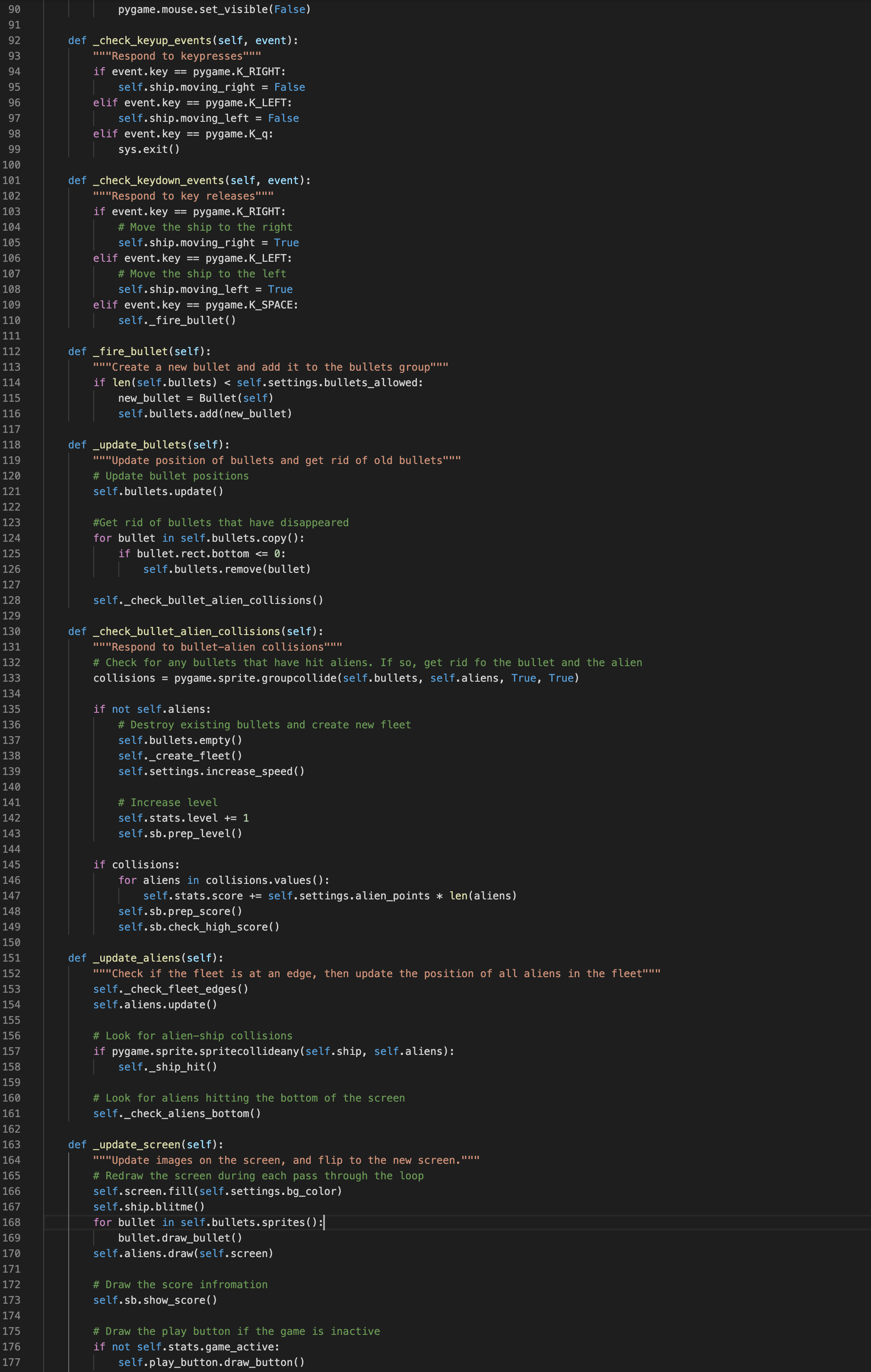The image size is (871, 1372).
Task: Click "self.settings.increase_speed()" call
Action: 211,772
